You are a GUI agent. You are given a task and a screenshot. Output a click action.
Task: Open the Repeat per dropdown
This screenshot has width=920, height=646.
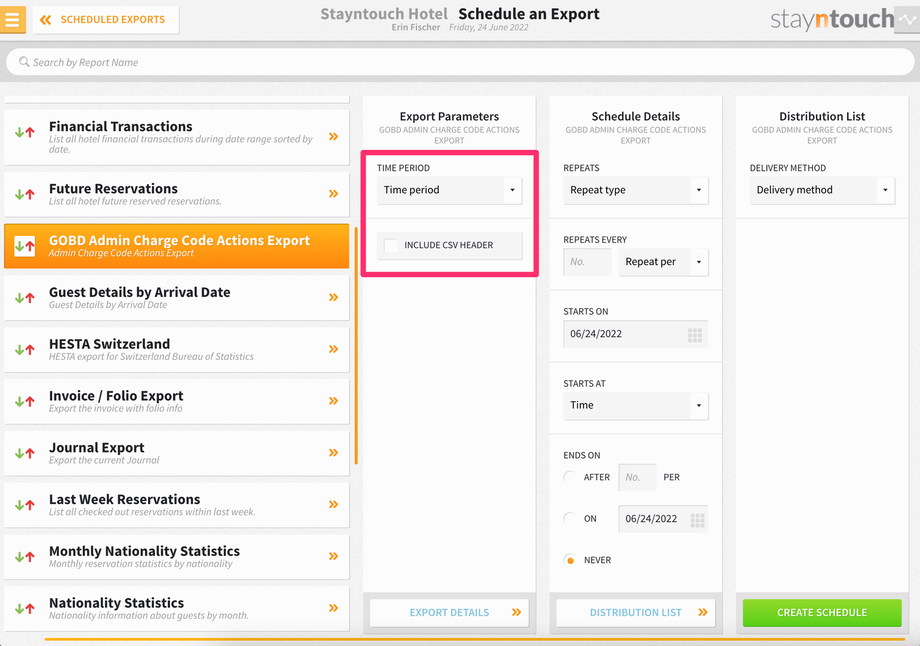(664, 262)
